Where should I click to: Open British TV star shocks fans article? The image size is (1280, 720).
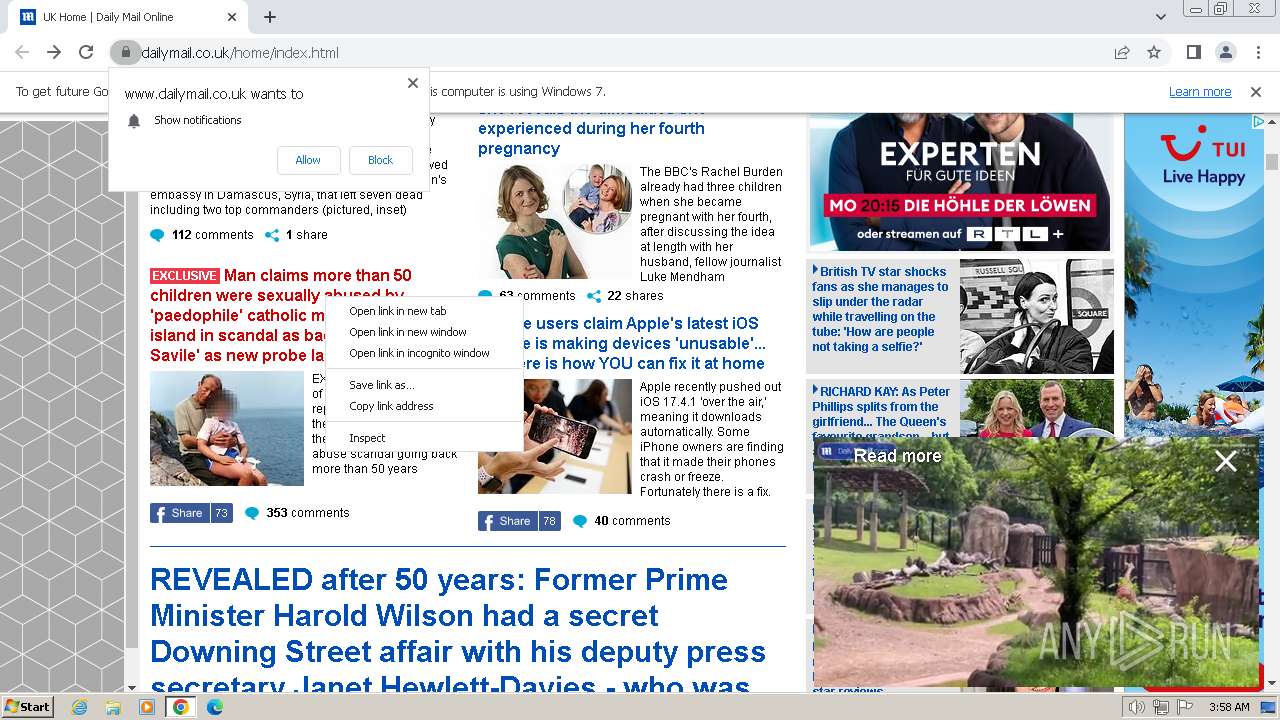pos(880,309)
